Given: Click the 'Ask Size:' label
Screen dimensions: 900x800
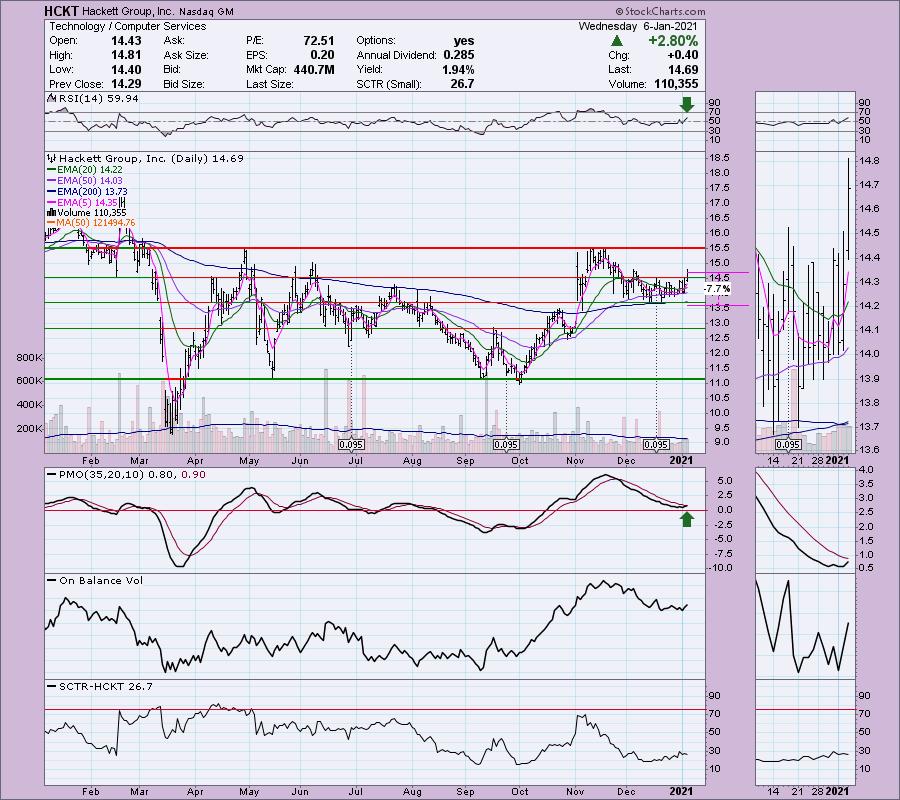Looking at the screenshot, I should 187,55.
